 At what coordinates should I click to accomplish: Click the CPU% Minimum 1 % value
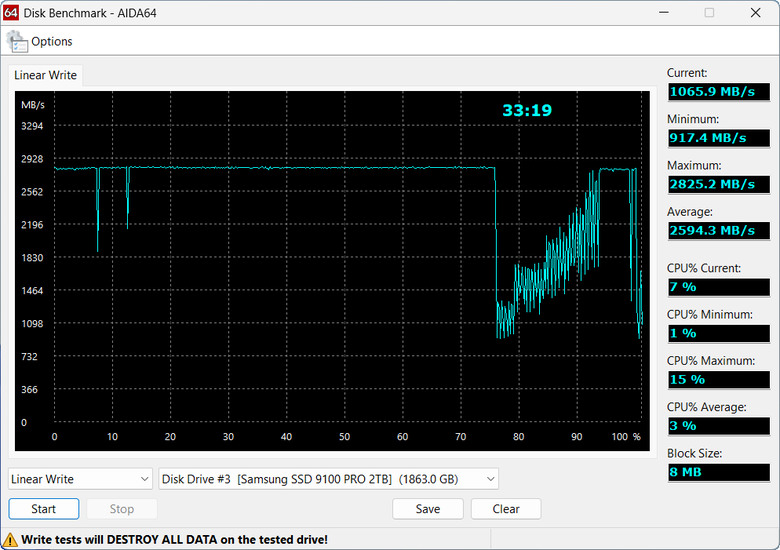pos(719,333)
